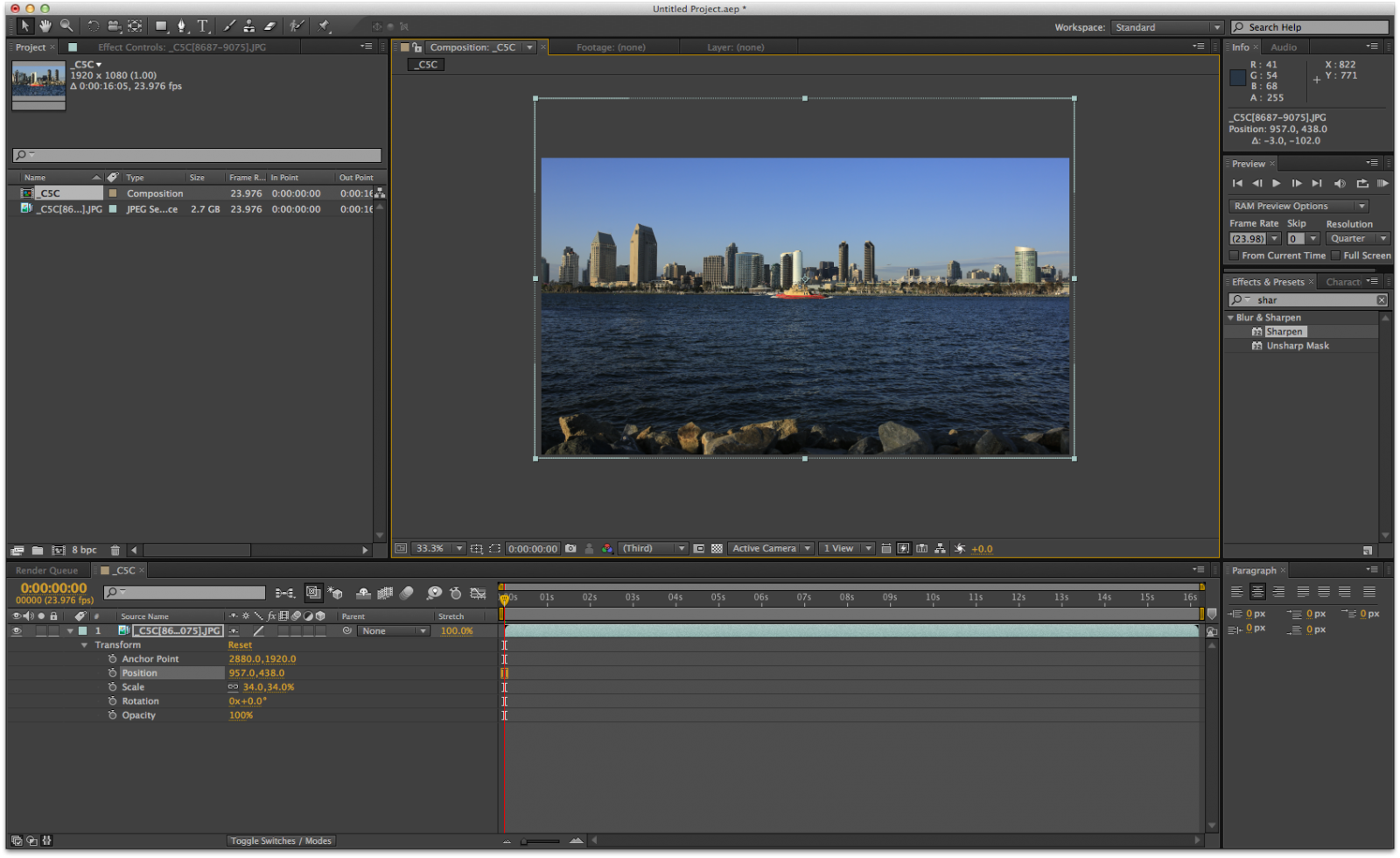Select the Audio panel tab
Image resolution: width=1400 pixels, height=858 pixels.
click(1284, 46)
